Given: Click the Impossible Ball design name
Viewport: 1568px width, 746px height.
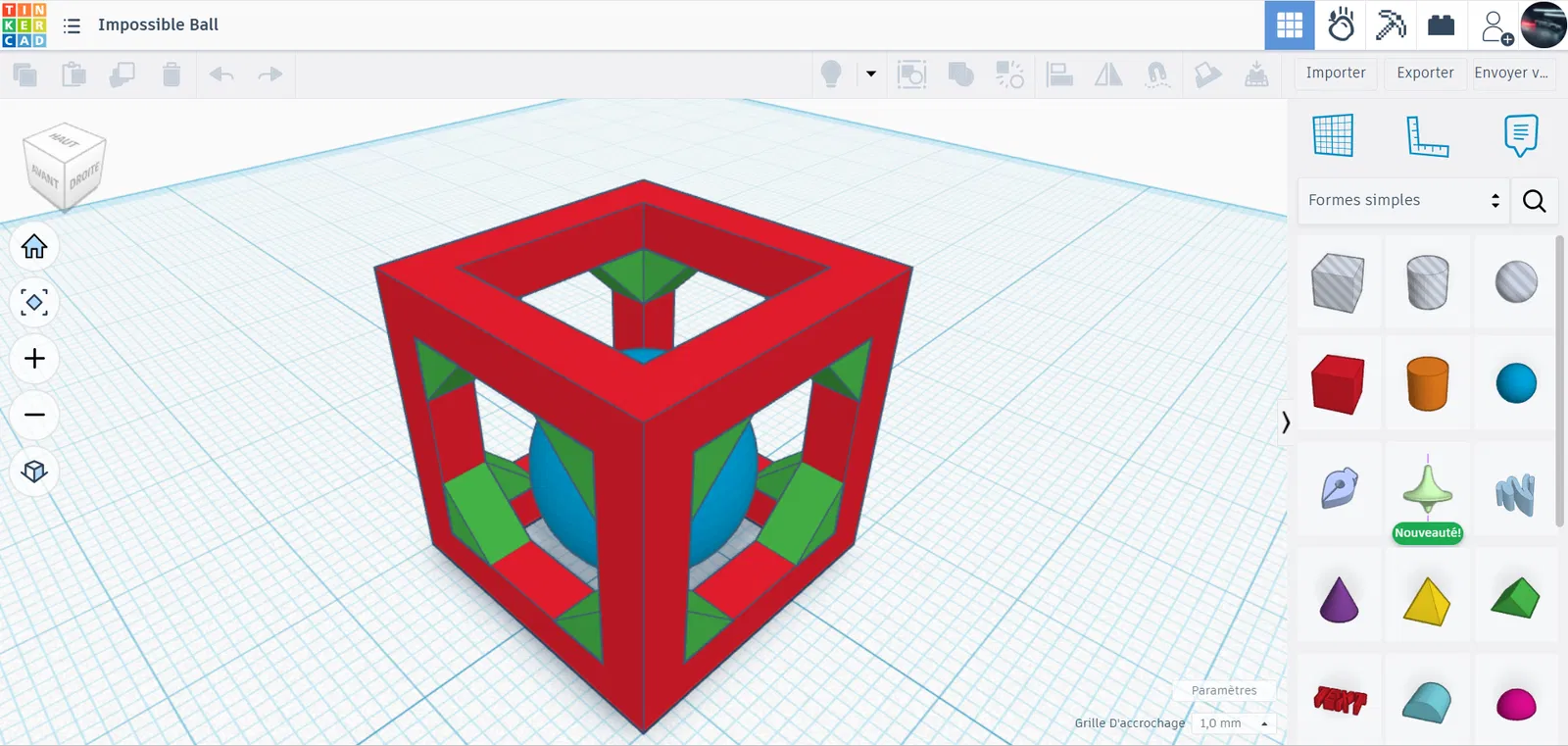Looking at the screenshot, I should click(x=158, y=25).
